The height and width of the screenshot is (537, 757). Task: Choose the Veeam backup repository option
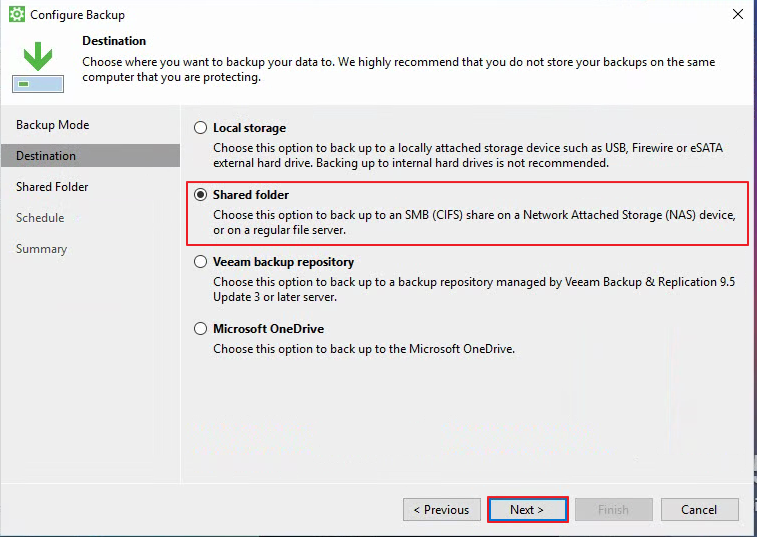click(x=200, y=262)
